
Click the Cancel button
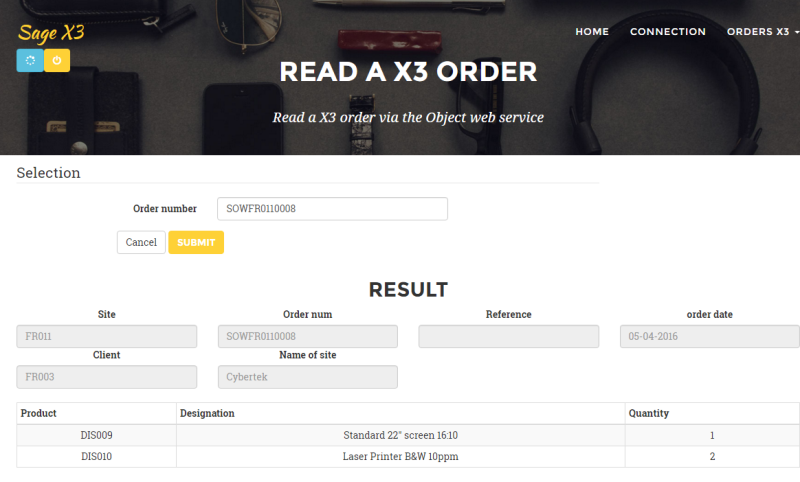(x=141, y=242)
